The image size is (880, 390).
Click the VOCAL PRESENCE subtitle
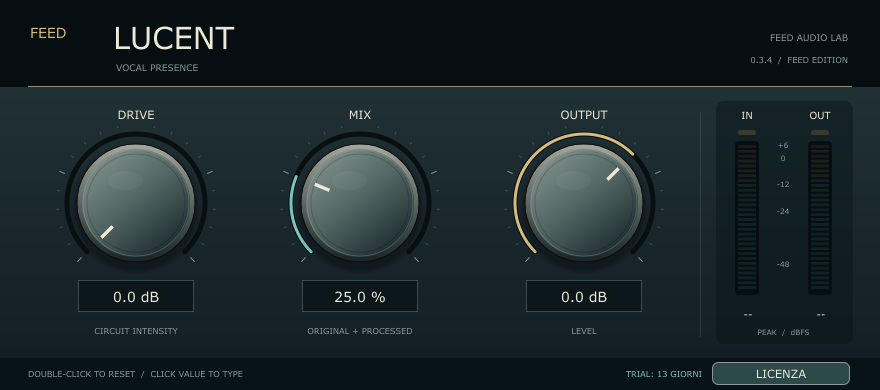pyautogui.click(x=157, y=68)
